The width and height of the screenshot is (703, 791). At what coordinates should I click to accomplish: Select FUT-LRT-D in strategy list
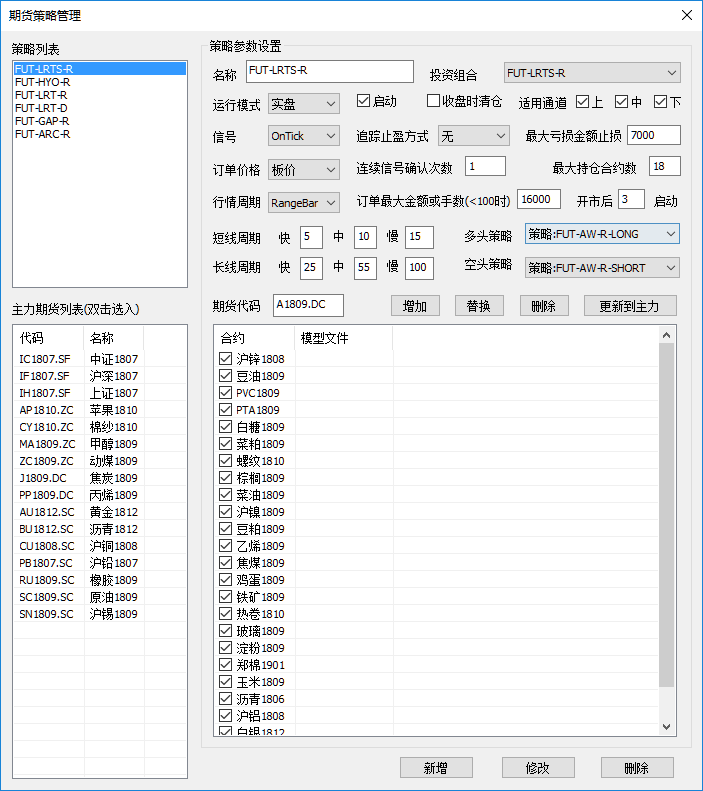click(x=100, y=108)
